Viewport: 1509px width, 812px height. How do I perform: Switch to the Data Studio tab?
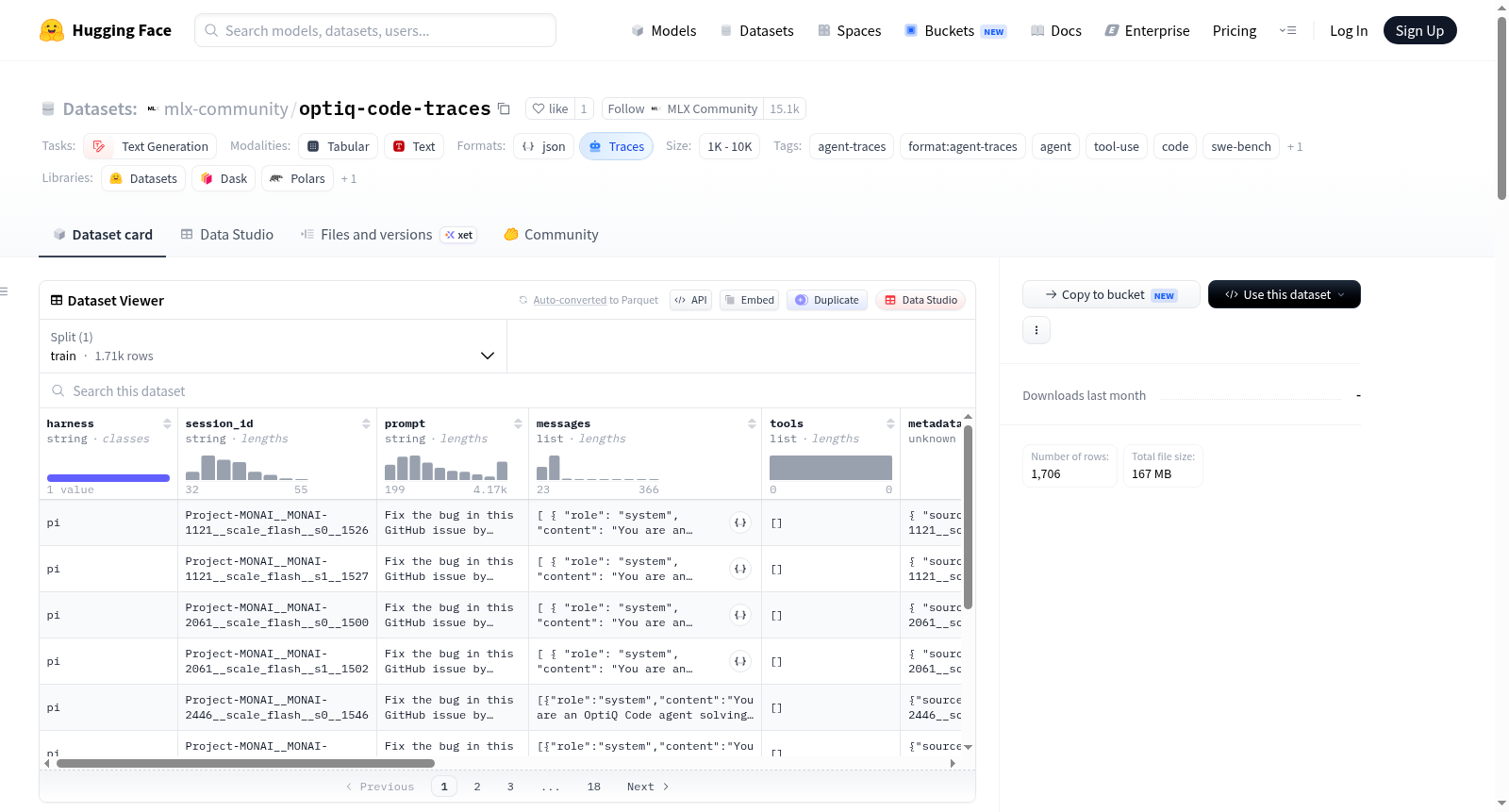227,235
